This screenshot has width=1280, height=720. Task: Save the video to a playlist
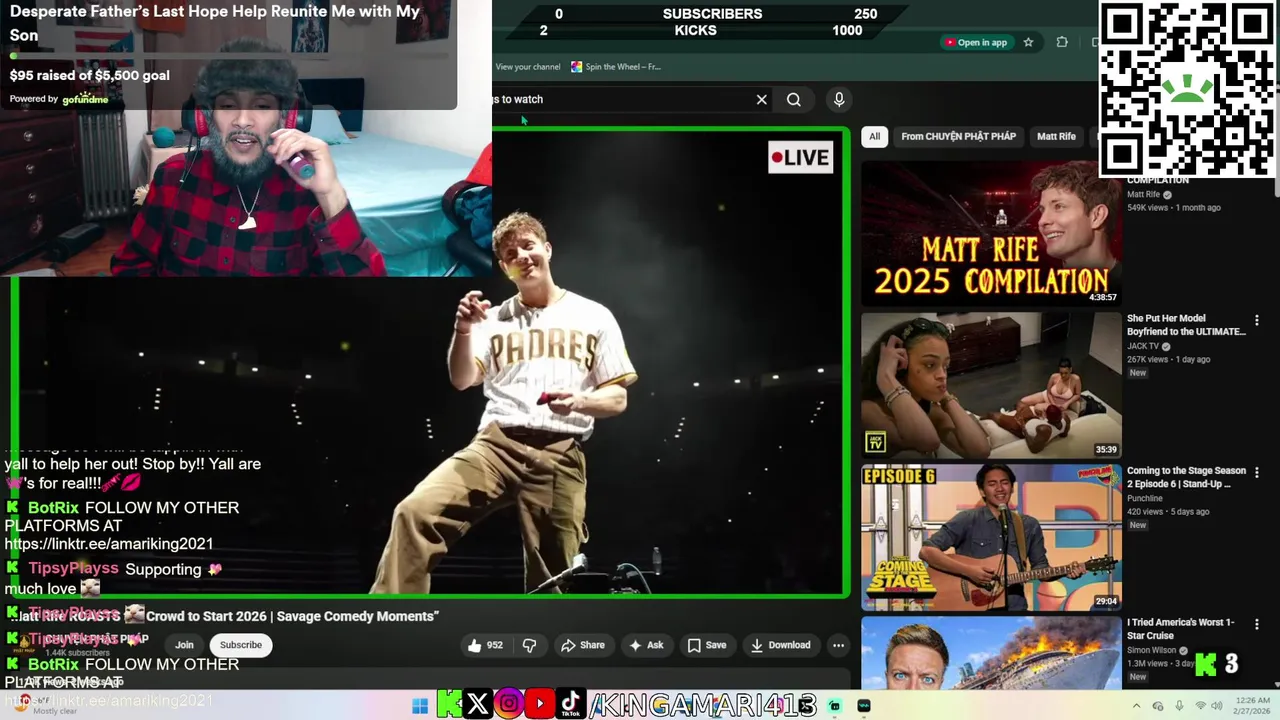coord(707,645)
